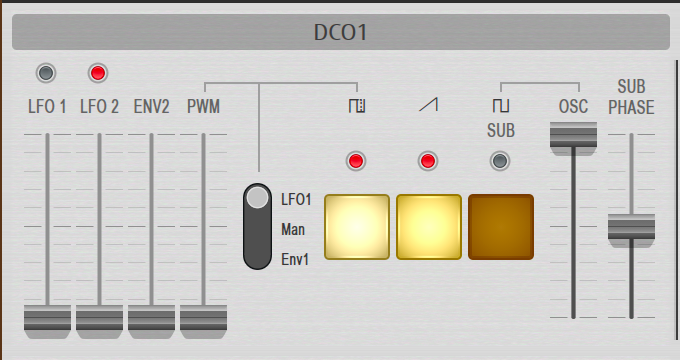
Task: Toggle the LFO 2 red LED indicator
Action: (x=98, y=73)
